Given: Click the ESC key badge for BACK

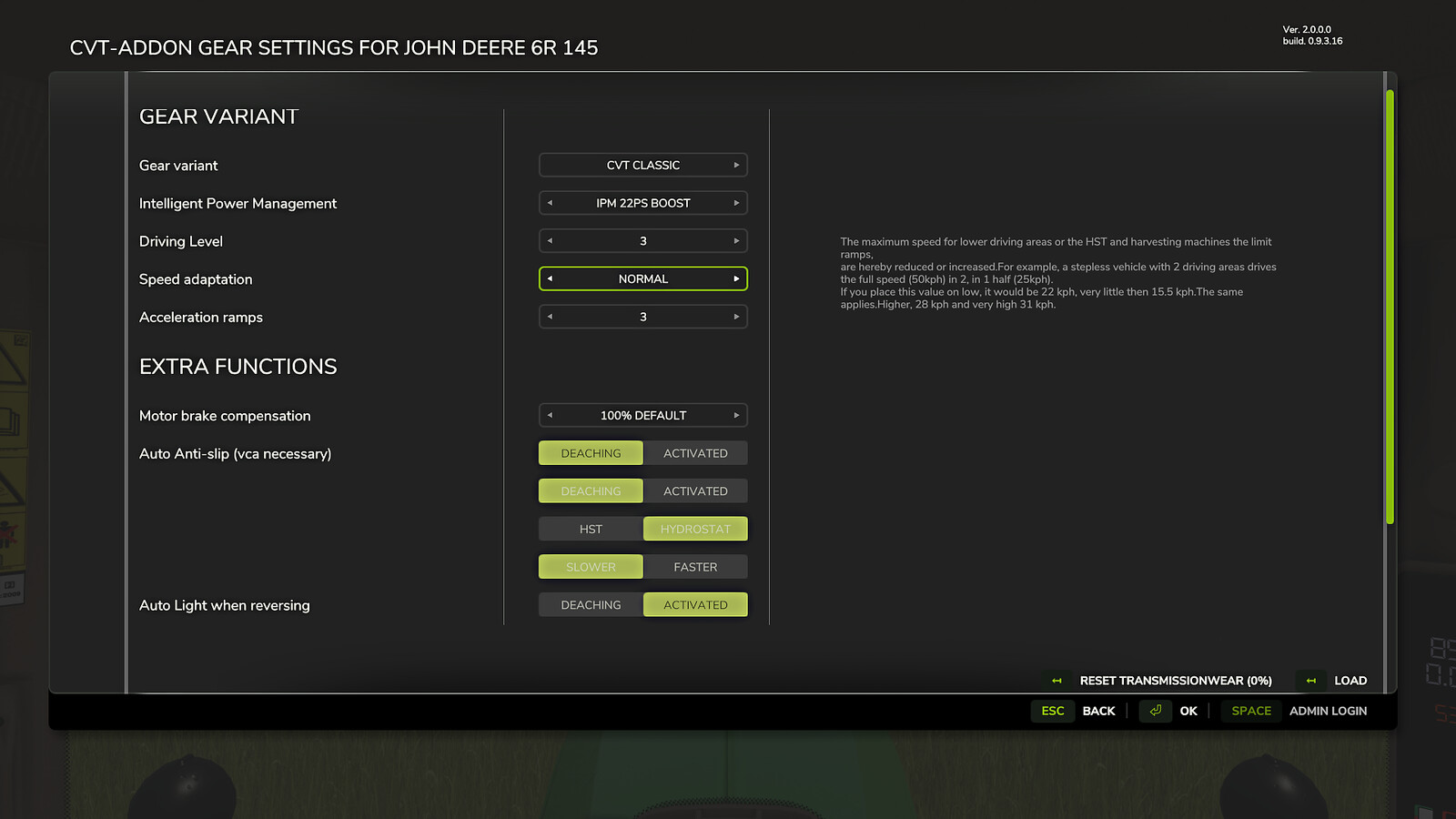Looking at the screenshot, I should [x=1052, y=711].
